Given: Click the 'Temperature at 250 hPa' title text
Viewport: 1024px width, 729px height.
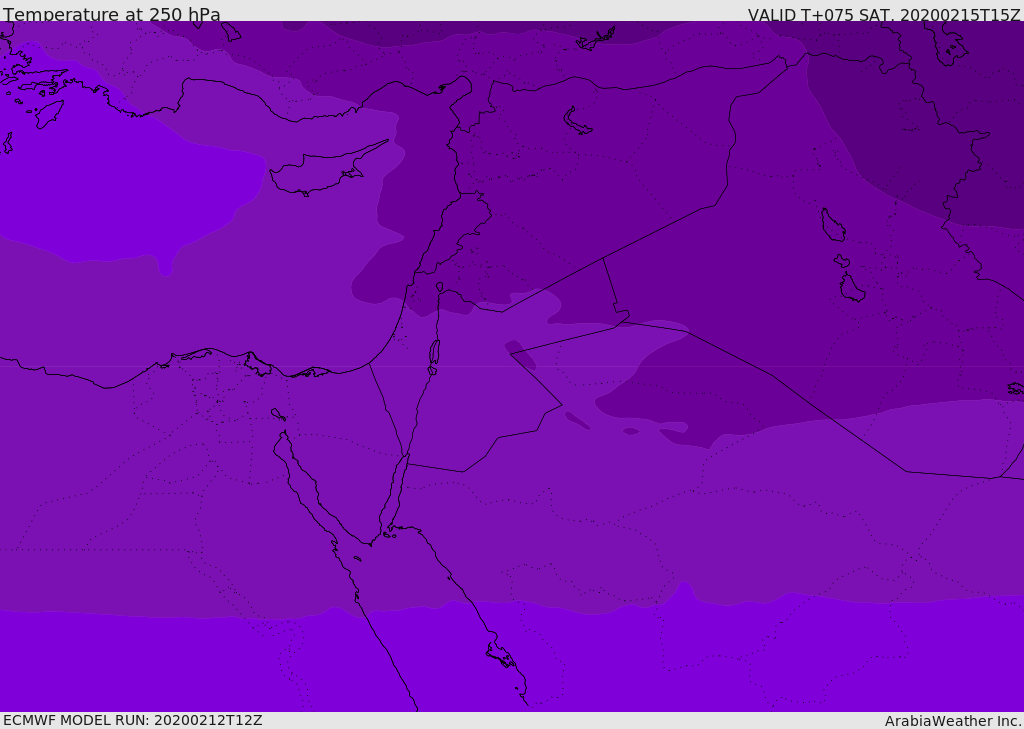Looking at the screenshot, I should pos(112,14).
